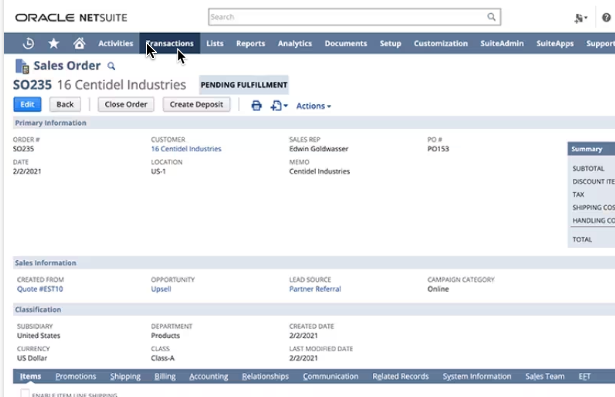
Task: Open the SuiteApps menu
Action: (555, 44)
